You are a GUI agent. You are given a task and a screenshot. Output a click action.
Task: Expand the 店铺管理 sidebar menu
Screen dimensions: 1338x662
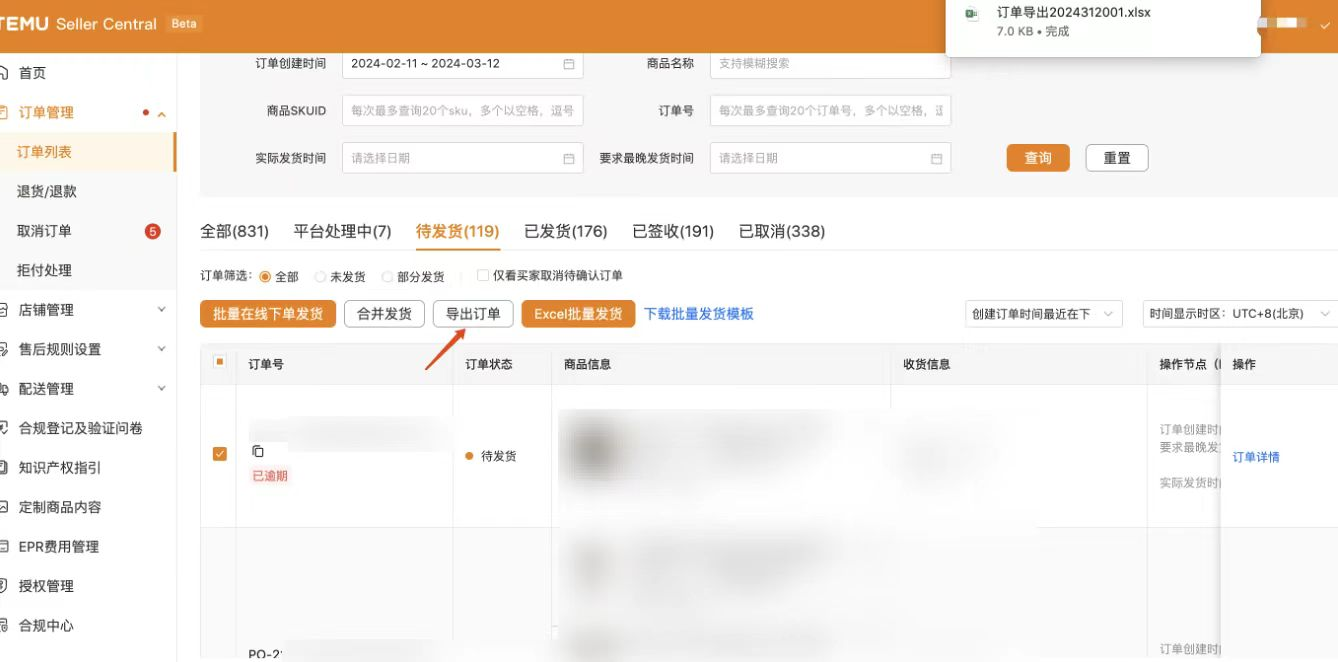[161, 310]
